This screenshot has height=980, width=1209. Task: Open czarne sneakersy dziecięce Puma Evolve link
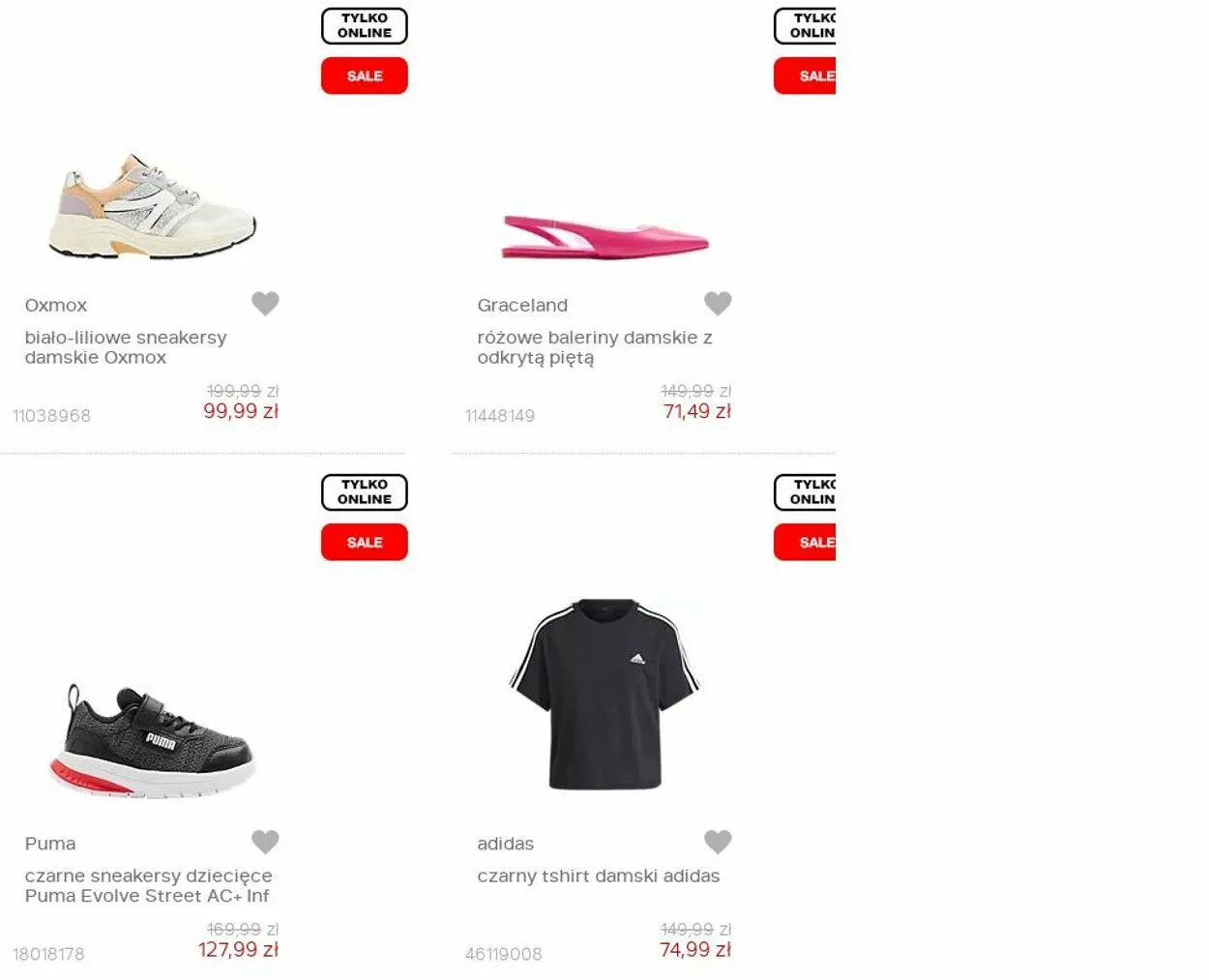coord(148,885)
